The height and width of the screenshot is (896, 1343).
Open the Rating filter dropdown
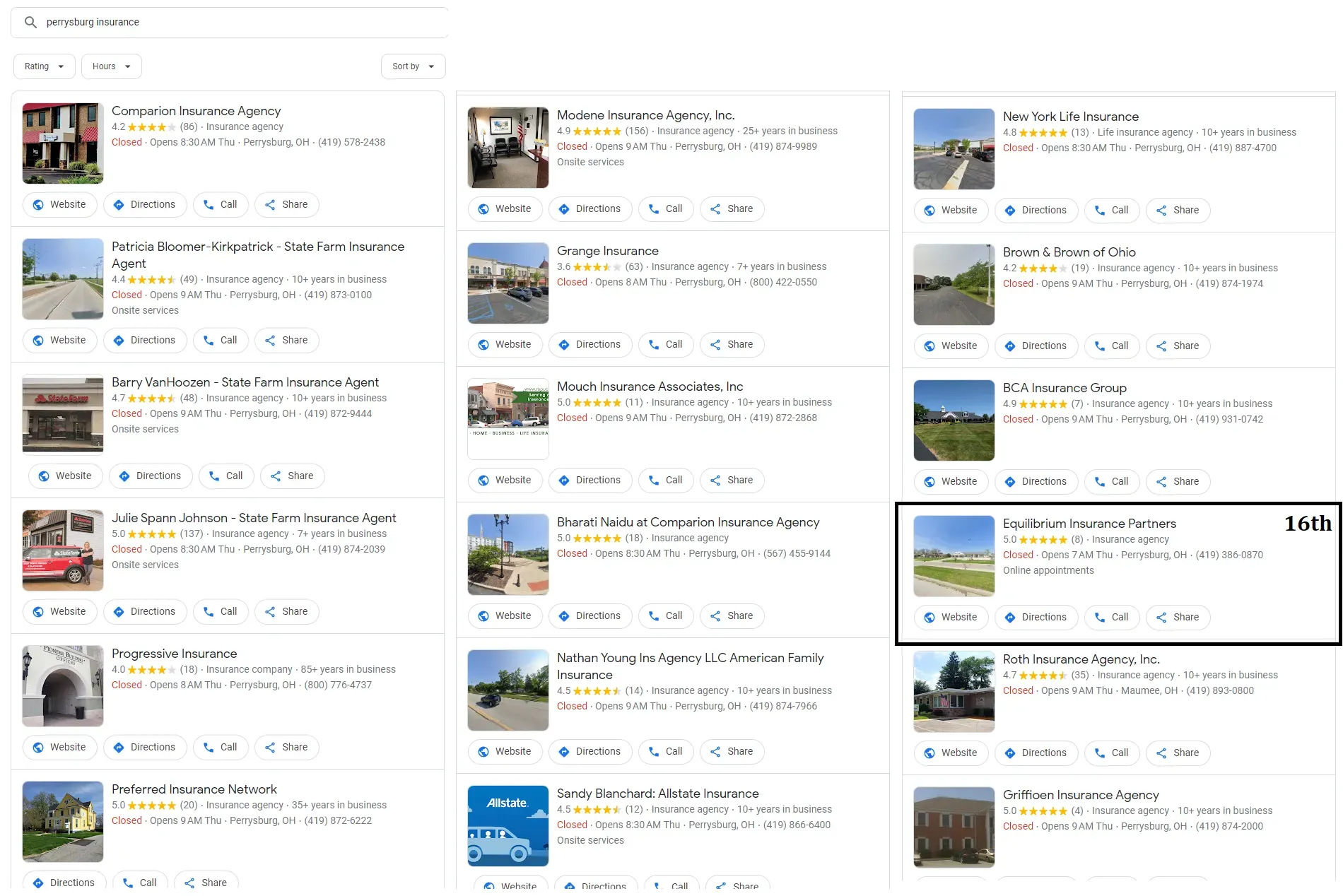(x=44, y=66)
